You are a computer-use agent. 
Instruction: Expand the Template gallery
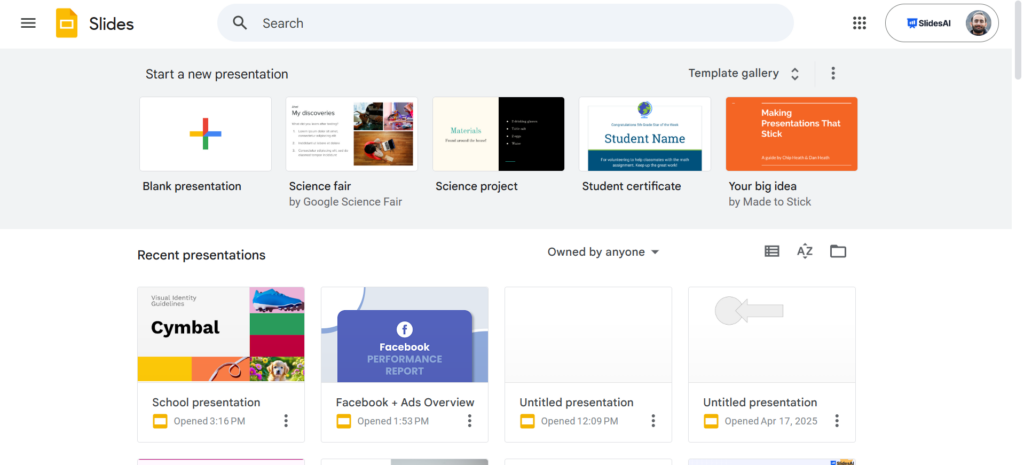point(743,74)
